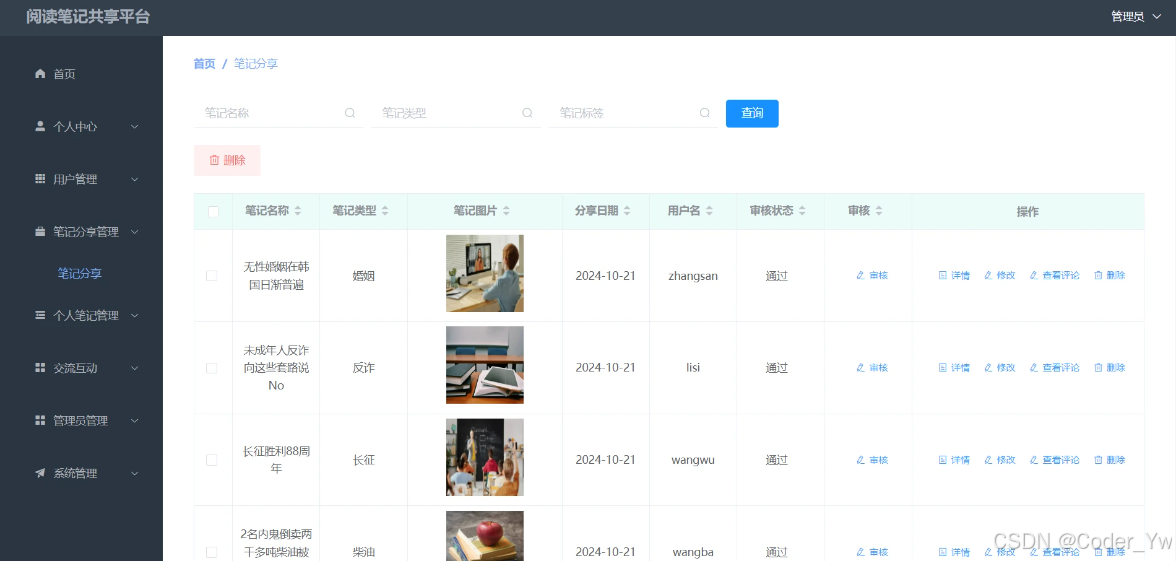Click 修改 for wangwu's note
The image size is (1176, 561).
(1000, 460)
